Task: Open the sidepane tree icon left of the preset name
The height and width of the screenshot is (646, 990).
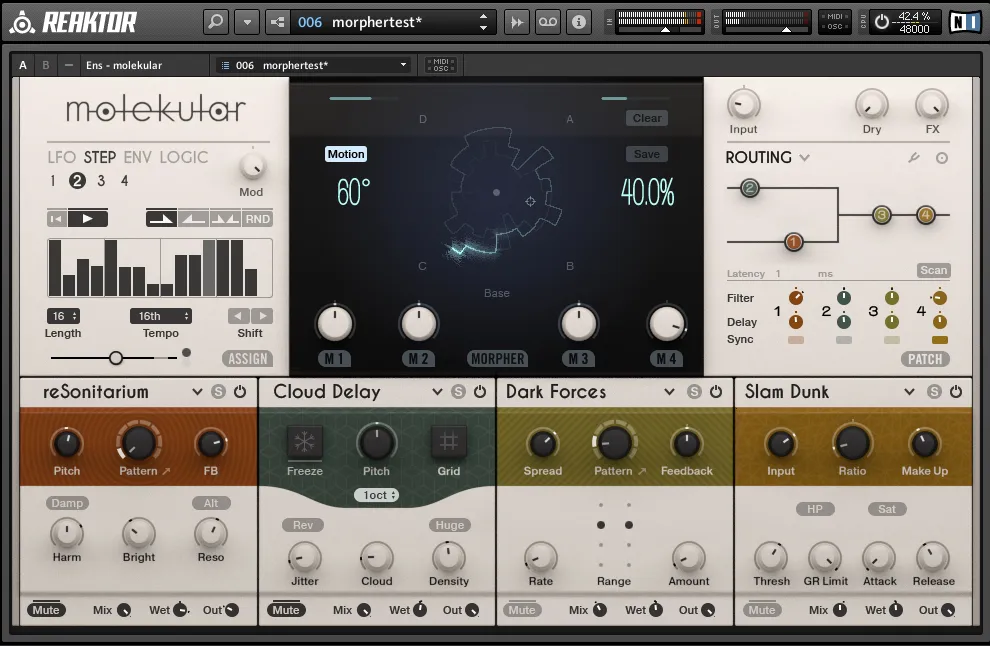Action: click(x=278, y=22)
